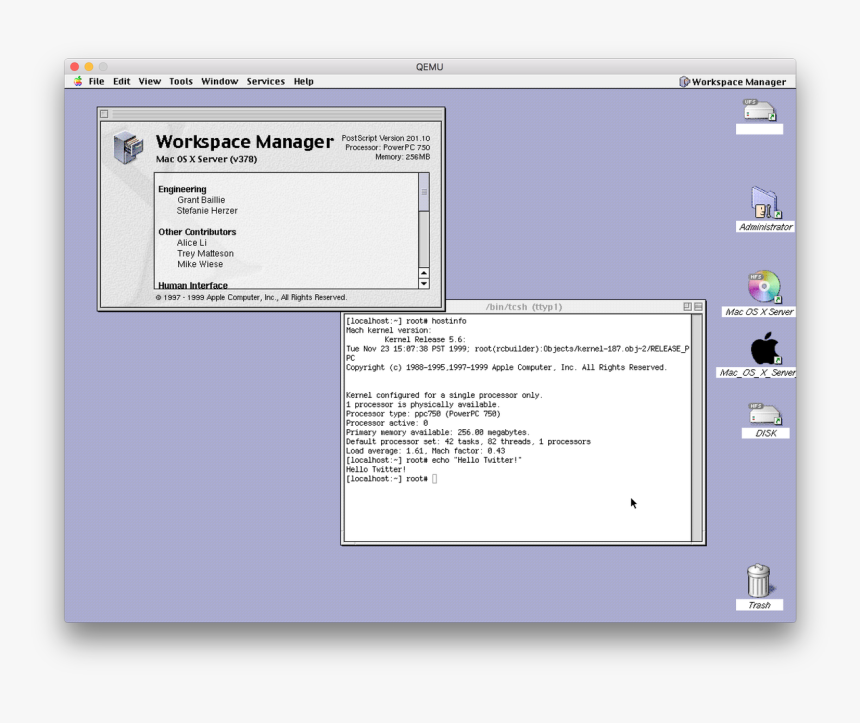Click the terminal prompt to place the cursor
This screenshot has width=860, height=723.
click(434, 478)
